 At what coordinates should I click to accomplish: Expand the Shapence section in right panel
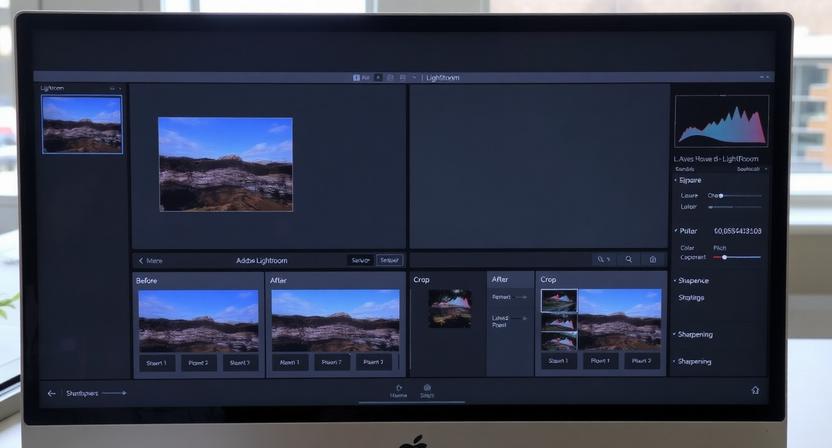pyautogui.click(x=675, y=281)
